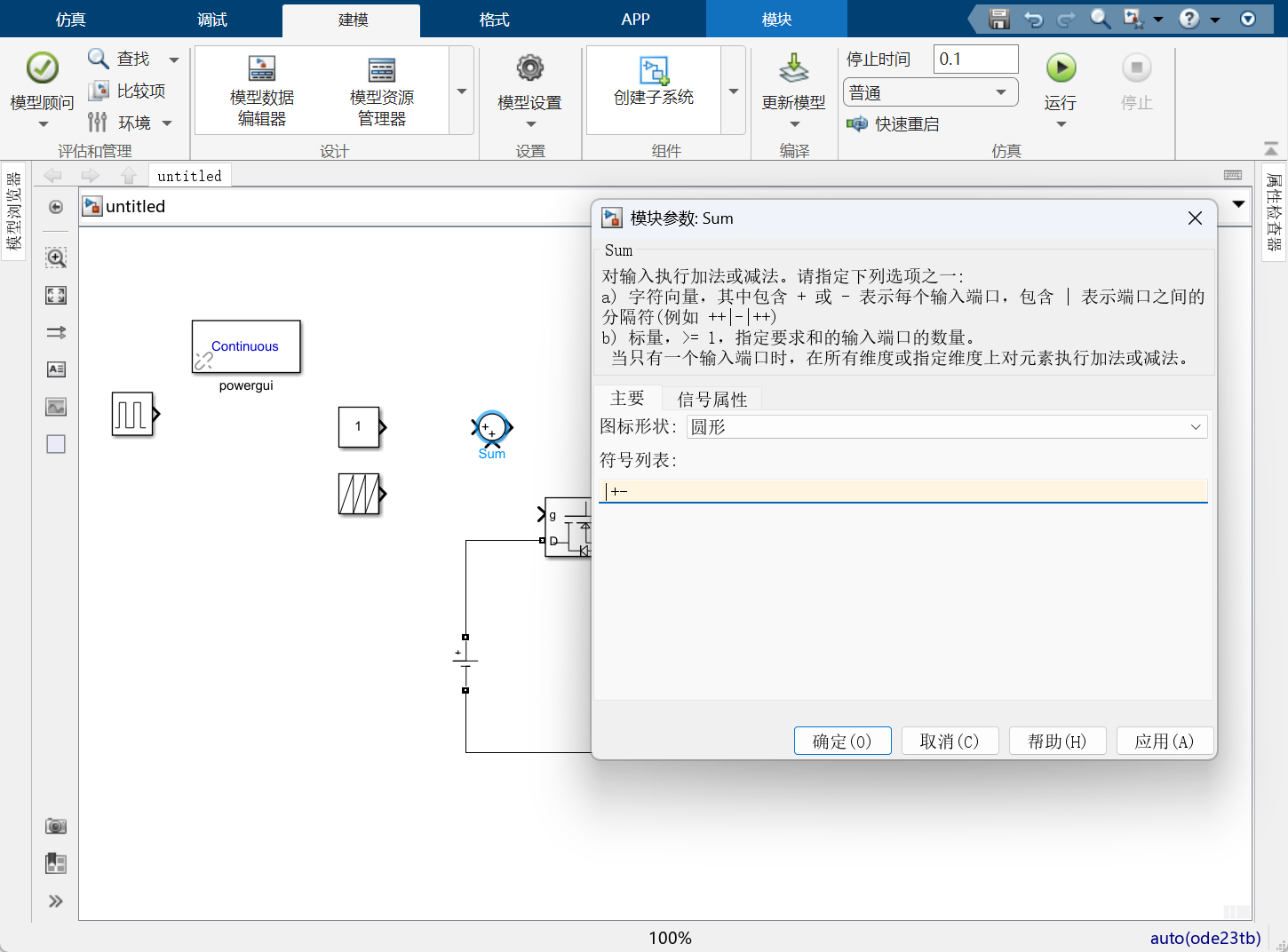Click the Update Model (更新模型) icon

click(x=794, y=68)
